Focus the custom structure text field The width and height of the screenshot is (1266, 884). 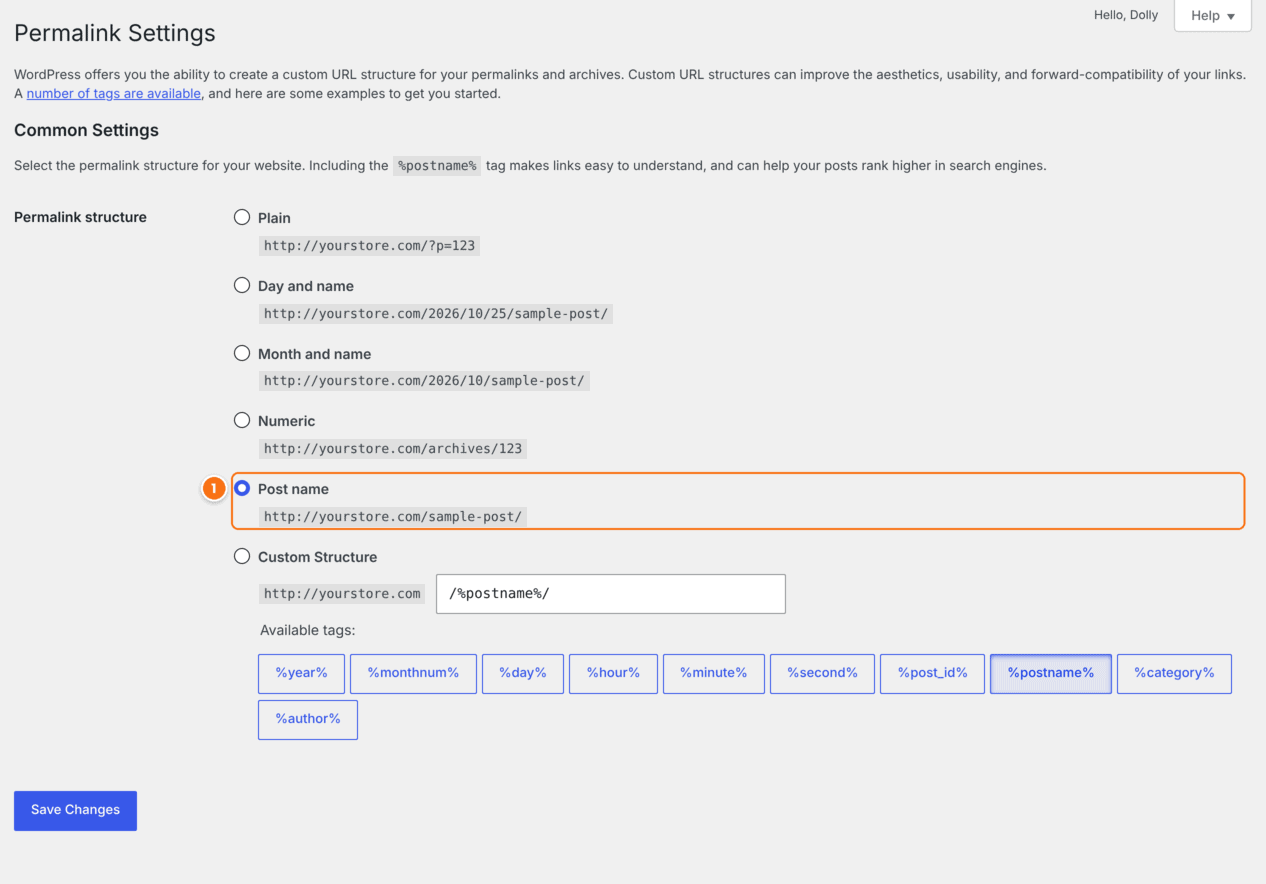[x=611, y=594]
